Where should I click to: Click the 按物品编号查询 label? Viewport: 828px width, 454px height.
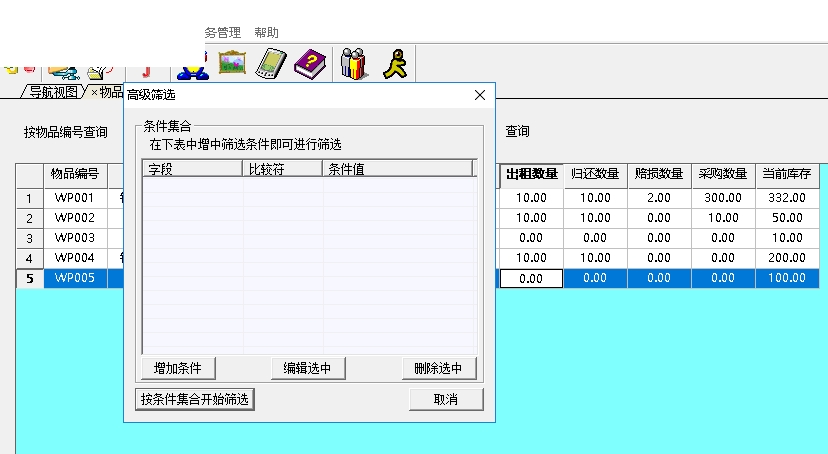65,132
